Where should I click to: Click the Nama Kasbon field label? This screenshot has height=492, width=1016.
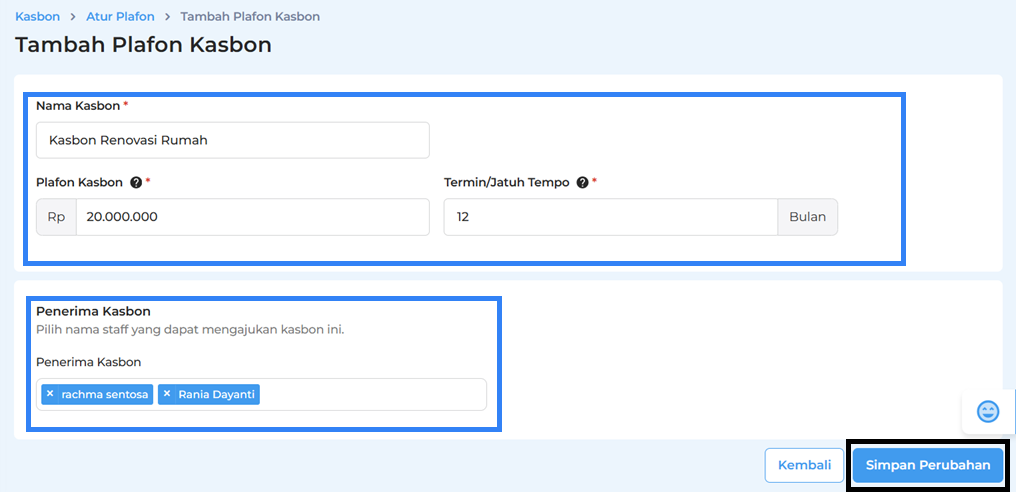[78, 105]
